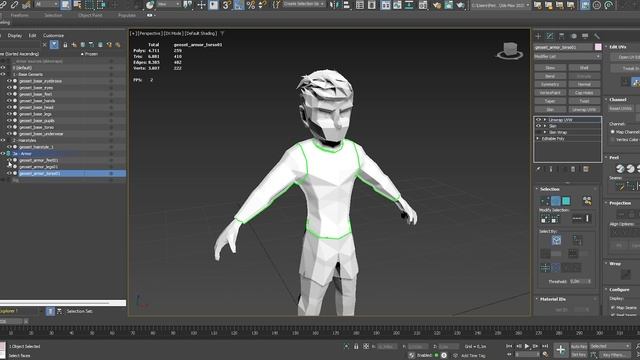The height and width of the screenshot is (360, 640).
Task: Click the Cap Holes modifier button
Action: [x=584, y=93]
